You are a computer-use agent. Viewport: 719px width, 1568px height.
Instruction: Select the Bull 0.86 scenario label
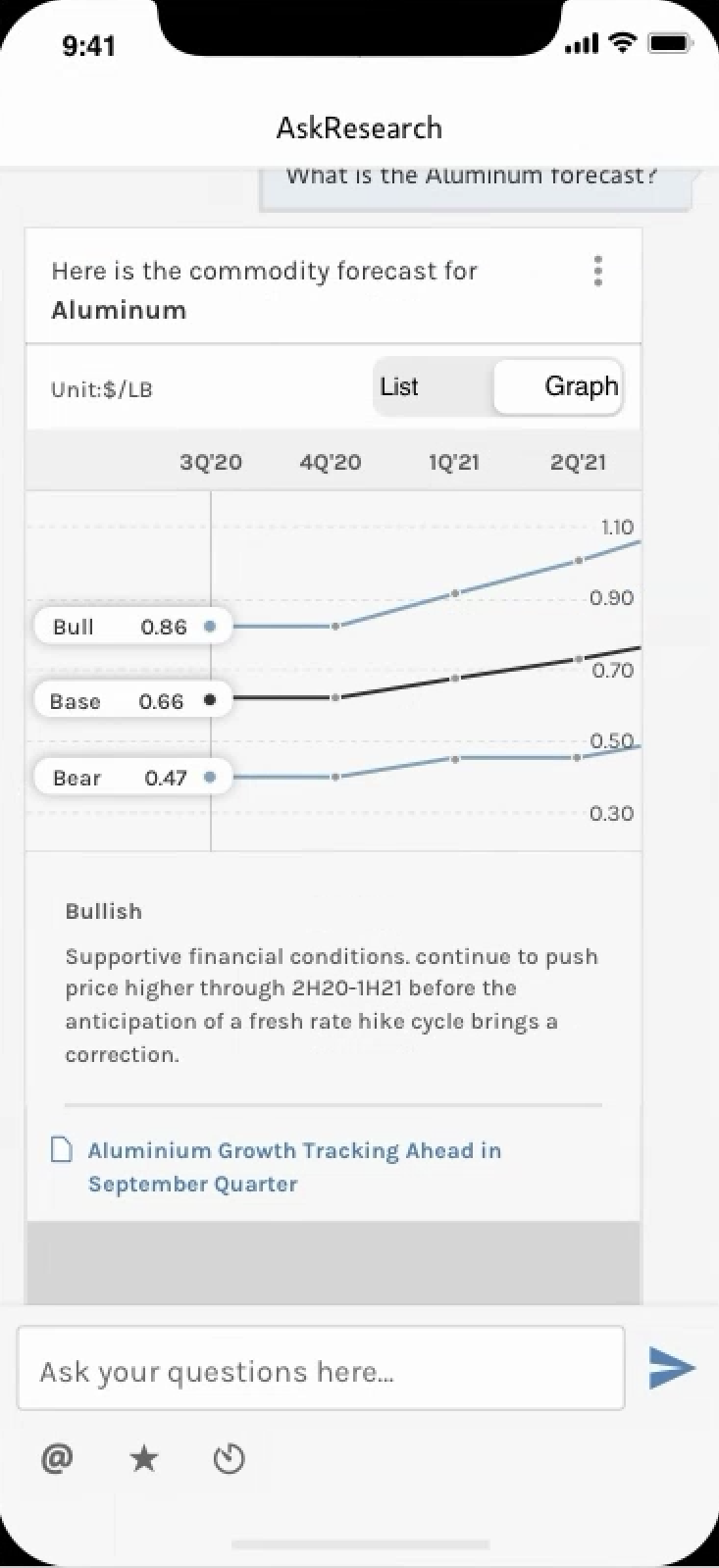point(120,627)
